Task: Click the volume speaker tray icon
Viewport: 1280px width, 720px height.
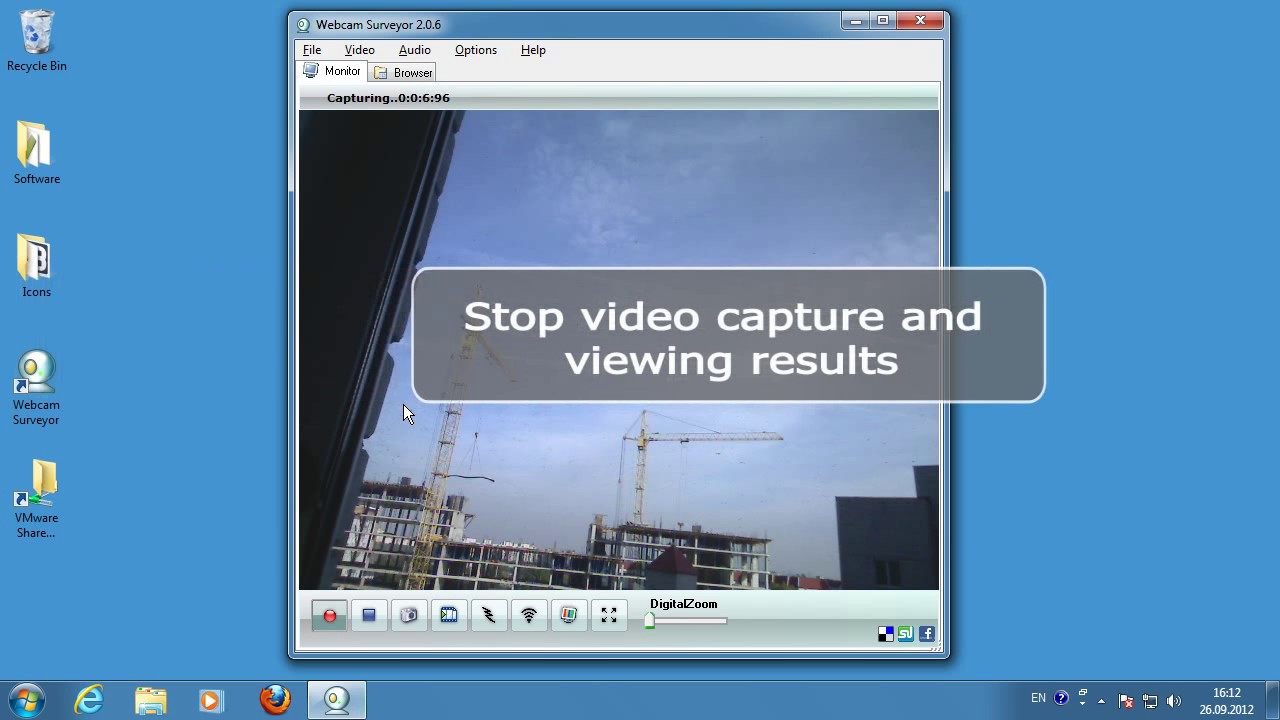Action: point(1173,700)
